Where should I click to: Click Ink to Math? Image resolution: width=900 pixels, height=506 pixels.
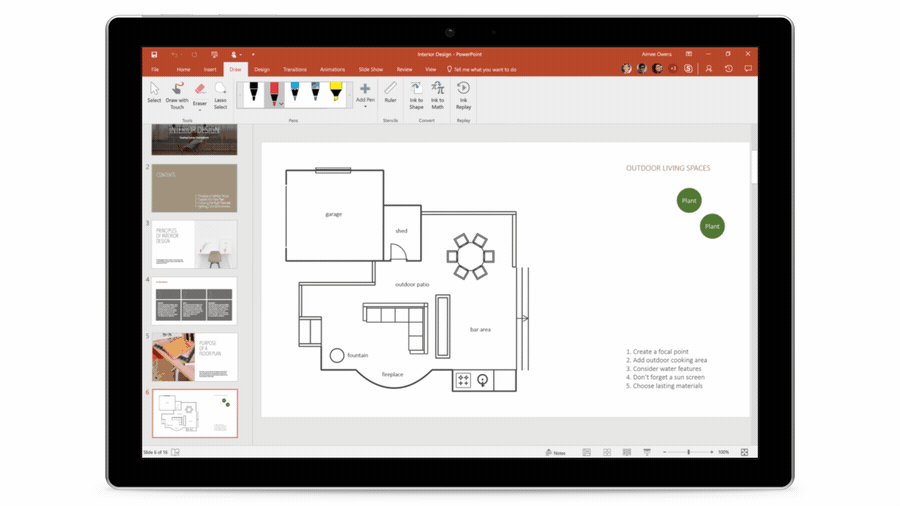click(x=437, y=95)
